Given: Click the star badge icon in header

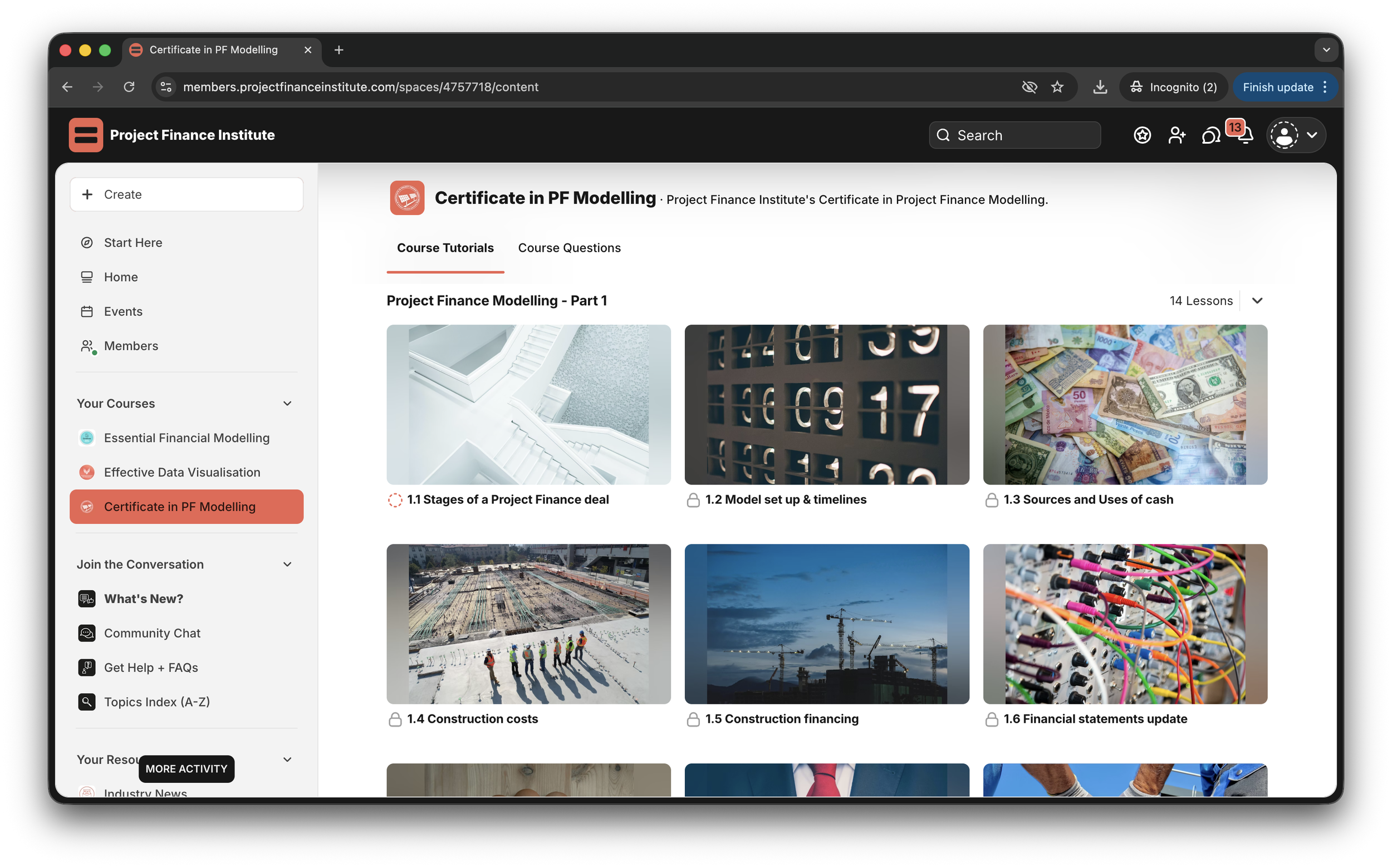Looking at the screenshot, I should (x=1142, y=135).
